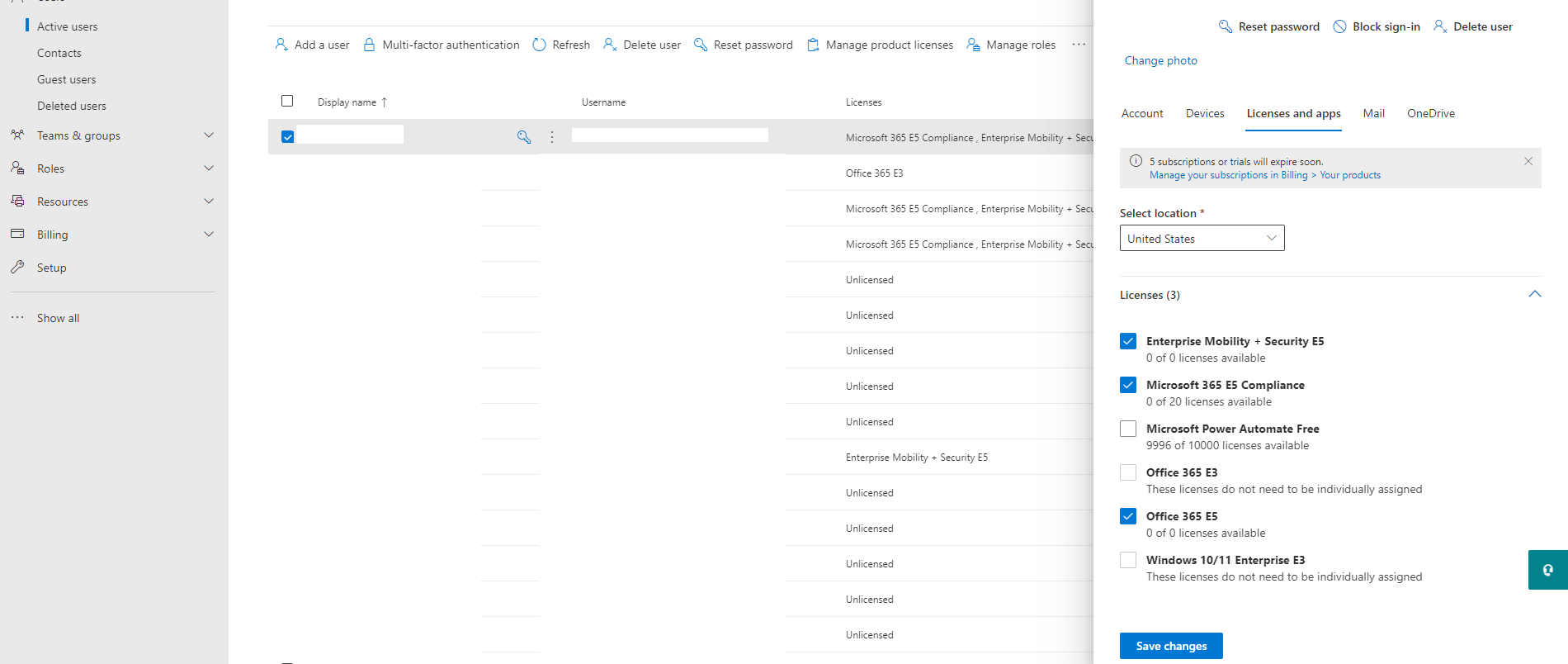Uncheck Enterprise Mobility + Security E5 license
This screenshot has height=664, width=1568.
point(1128,341)
